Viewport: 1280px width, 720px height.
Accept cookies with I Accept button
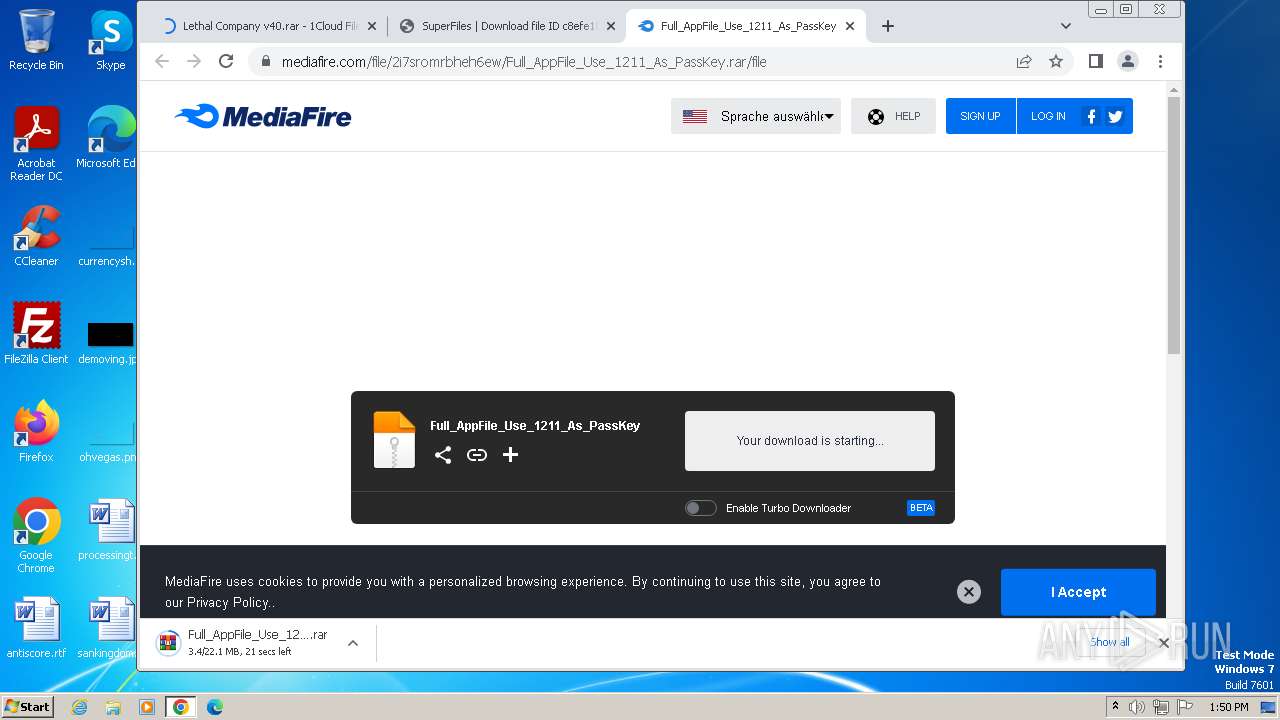point(1078,592)
